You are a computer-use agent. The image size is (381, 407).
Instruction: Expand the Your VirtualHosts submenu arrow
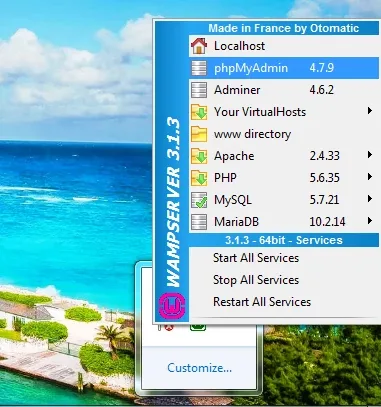(370, 111)
